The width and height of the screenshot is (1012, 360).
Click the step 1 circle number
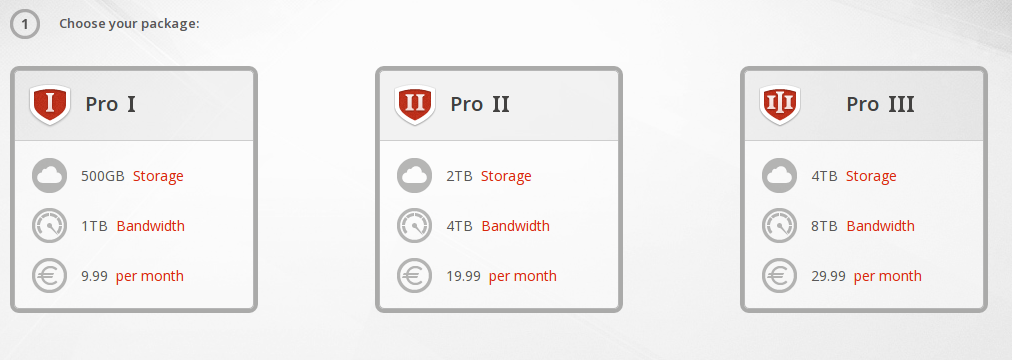[x=25, y=25]
